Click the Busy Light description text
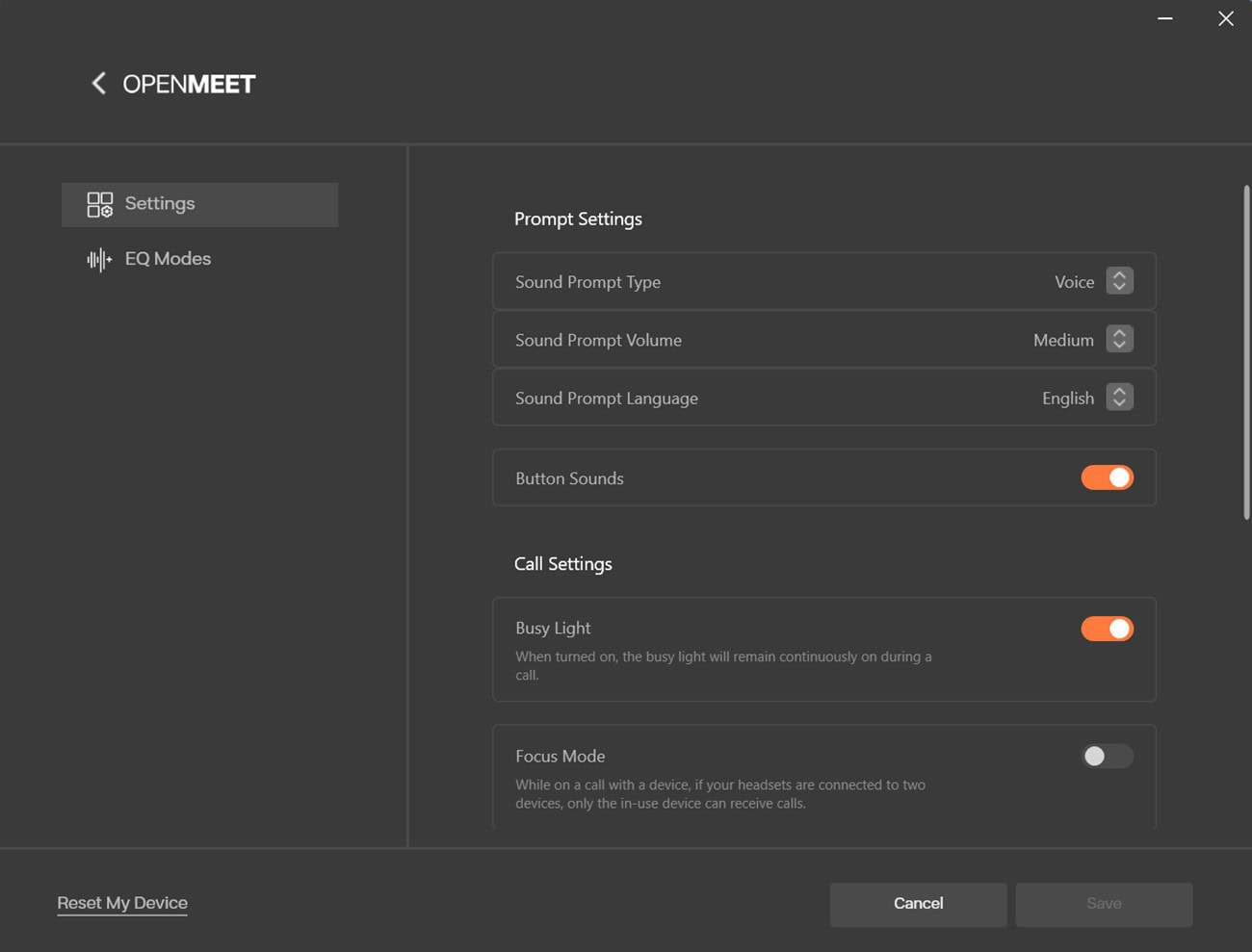1252x952 pixels. point(723,665)
